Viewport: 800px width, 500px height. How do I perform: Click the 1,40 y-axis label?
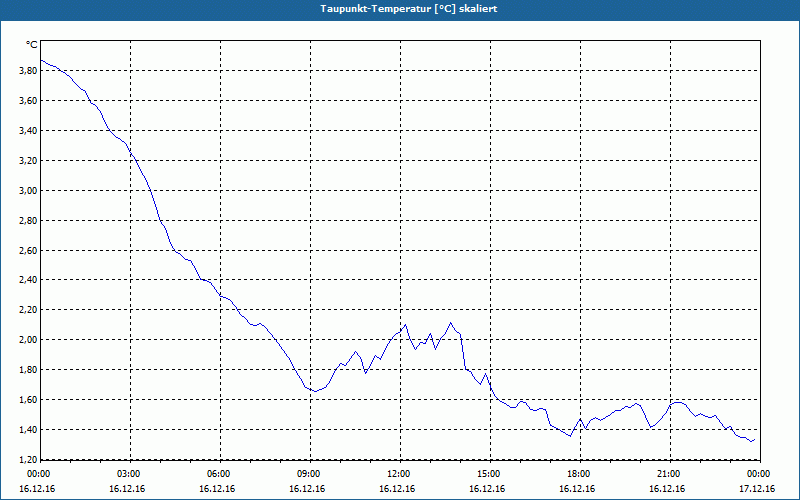pyautogui.click(x=28, y=429)
